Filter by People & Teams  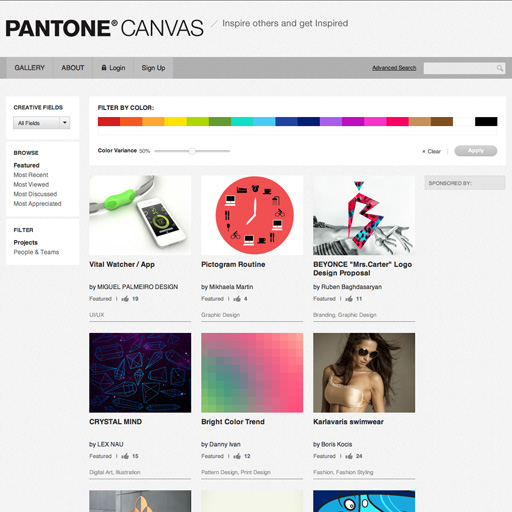[x=36, y=252]
